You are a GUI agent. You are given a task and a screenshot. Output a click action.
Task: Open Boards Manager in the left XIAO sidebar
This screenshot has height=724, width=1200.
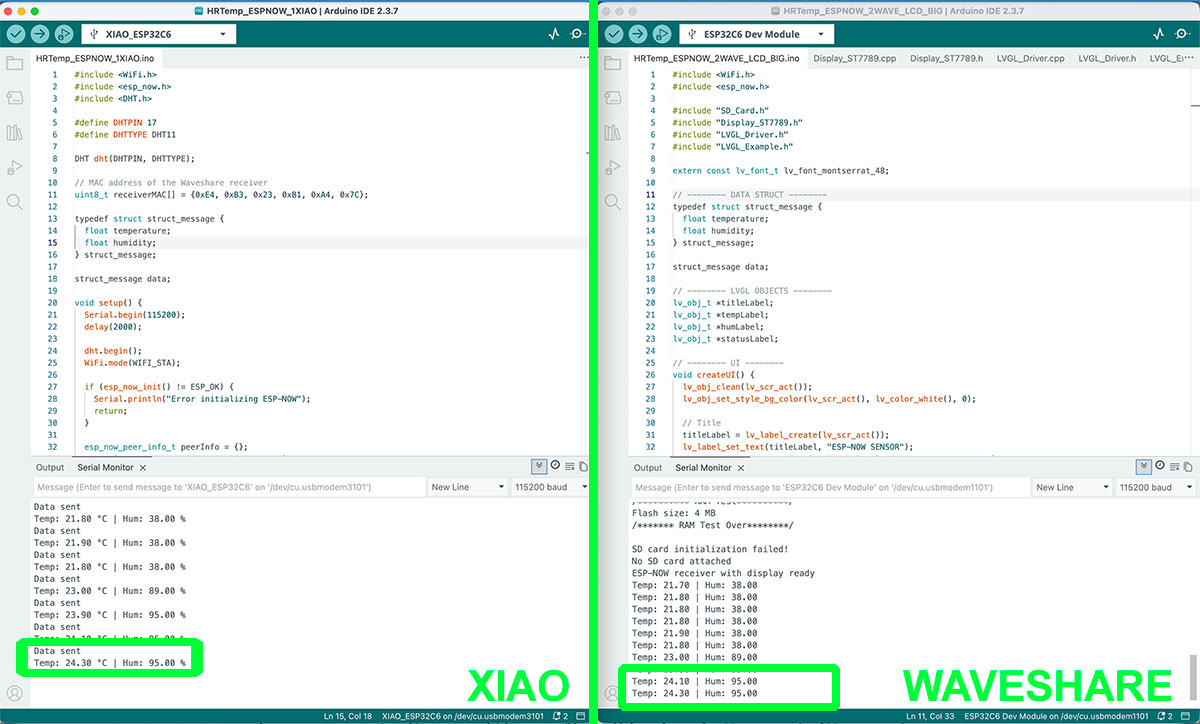click(14, 98)
